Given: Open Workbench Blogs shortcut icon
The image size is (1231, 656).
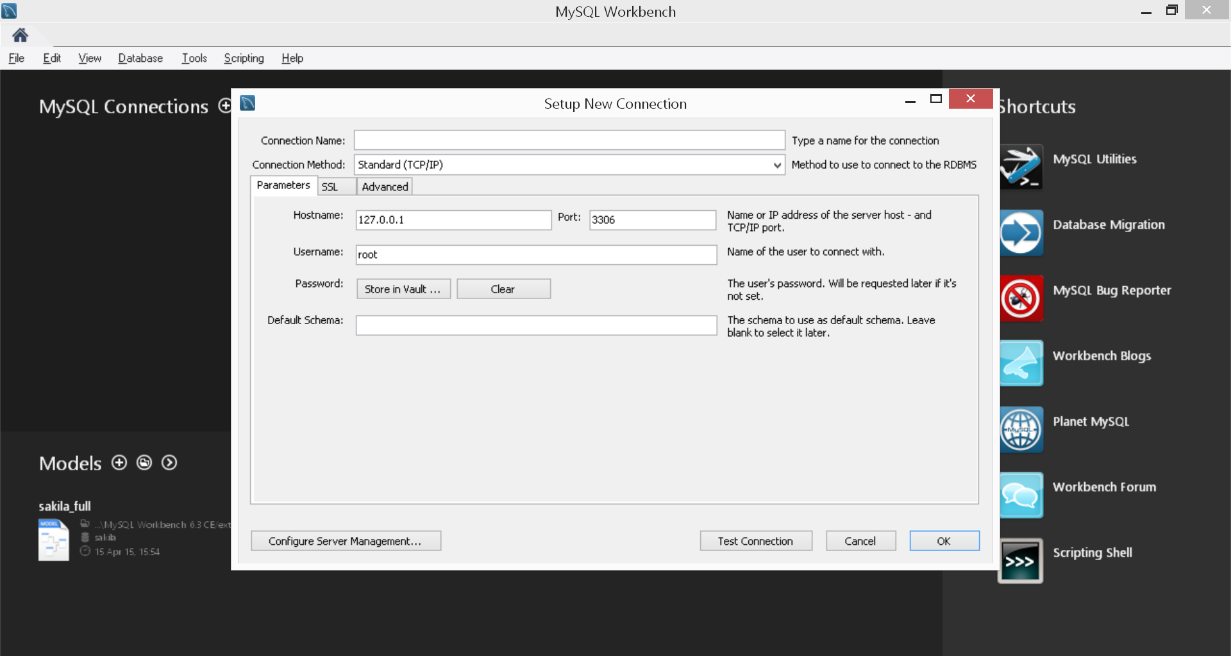Looking at the screenshot, I should [x=1021, y=364].
